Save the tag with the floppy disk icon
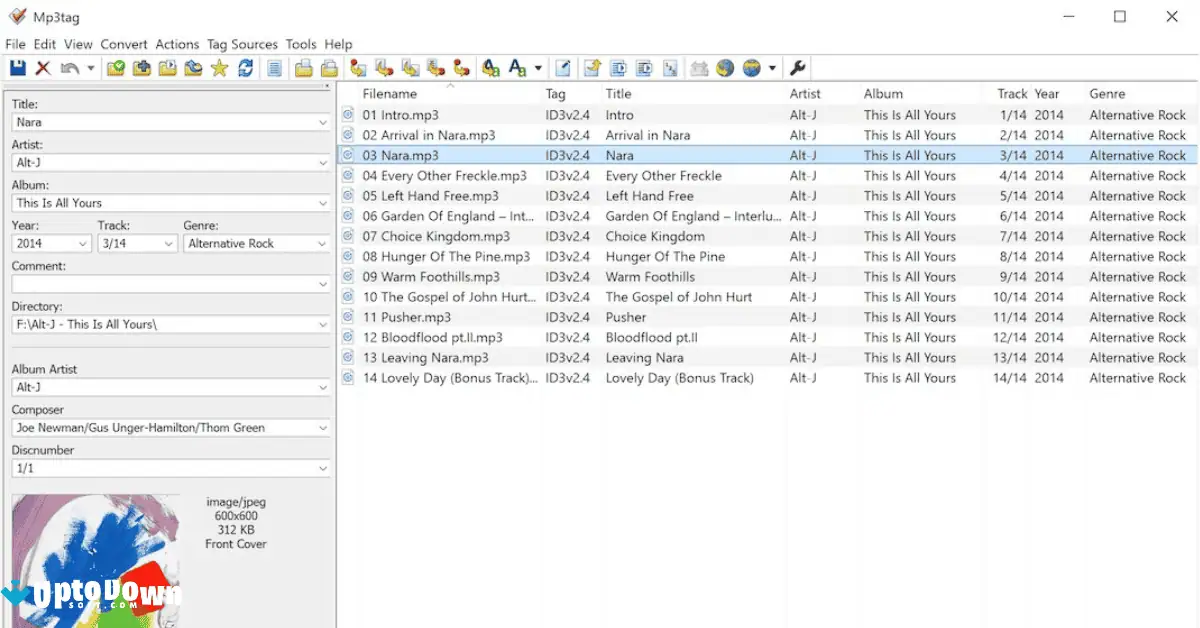The image size is (1200, 628). (17, 67)
